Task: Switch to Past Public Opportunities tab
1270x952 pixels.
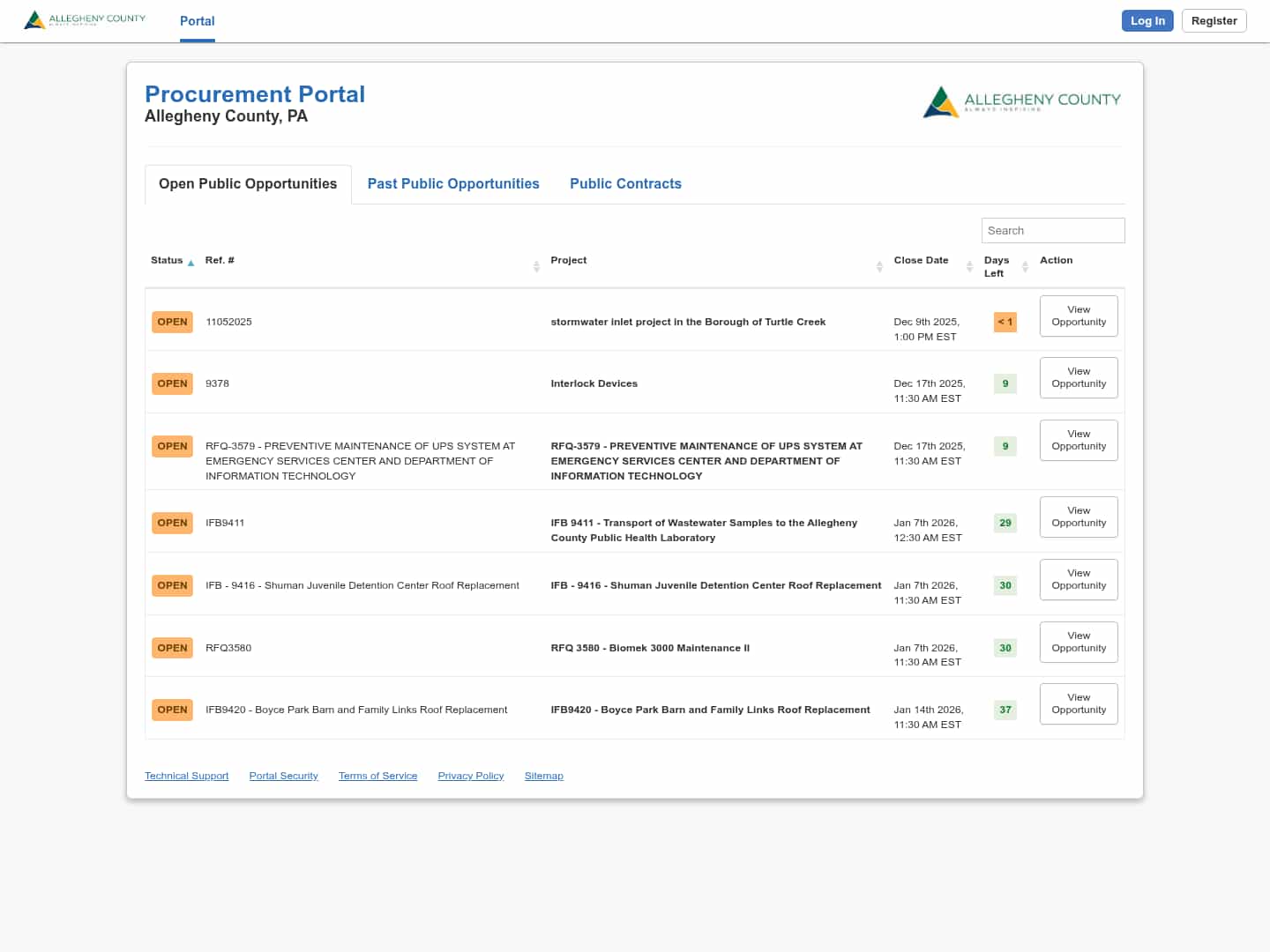Action: click(453, 184)
